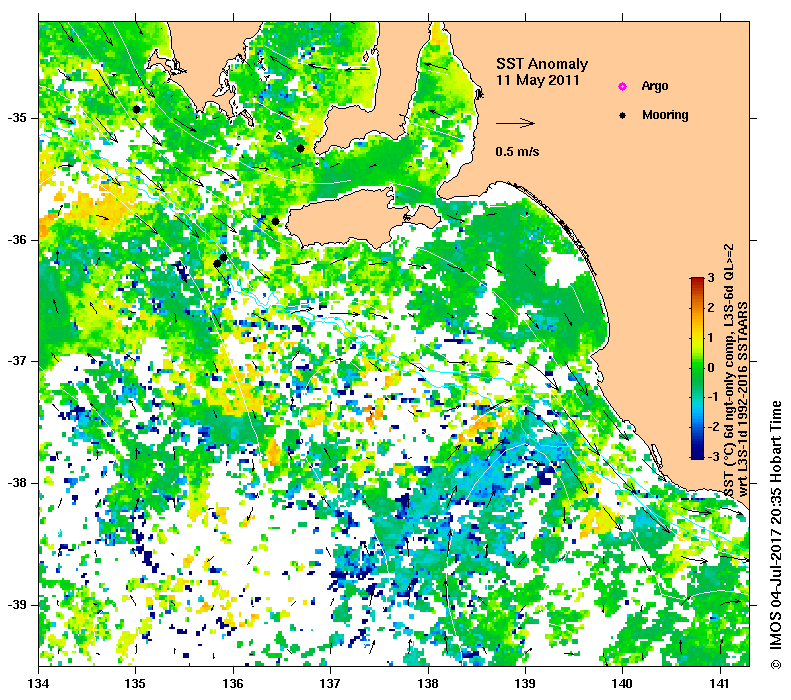Click longitude label 141
The width and height of the screenshot is (791, 700).
pyautogui.click(x=720, y=683)
